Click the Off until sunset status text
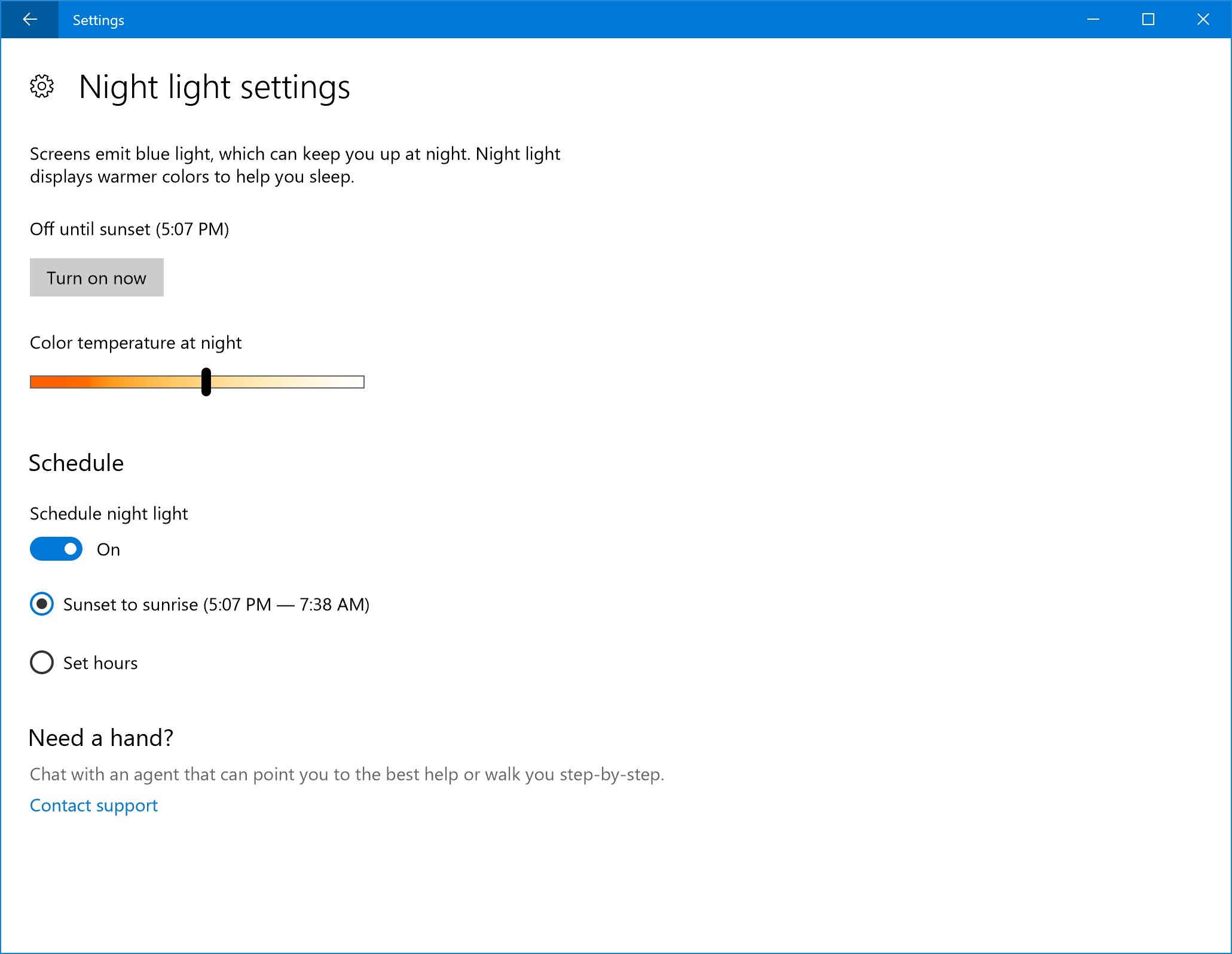 (129, 229)
